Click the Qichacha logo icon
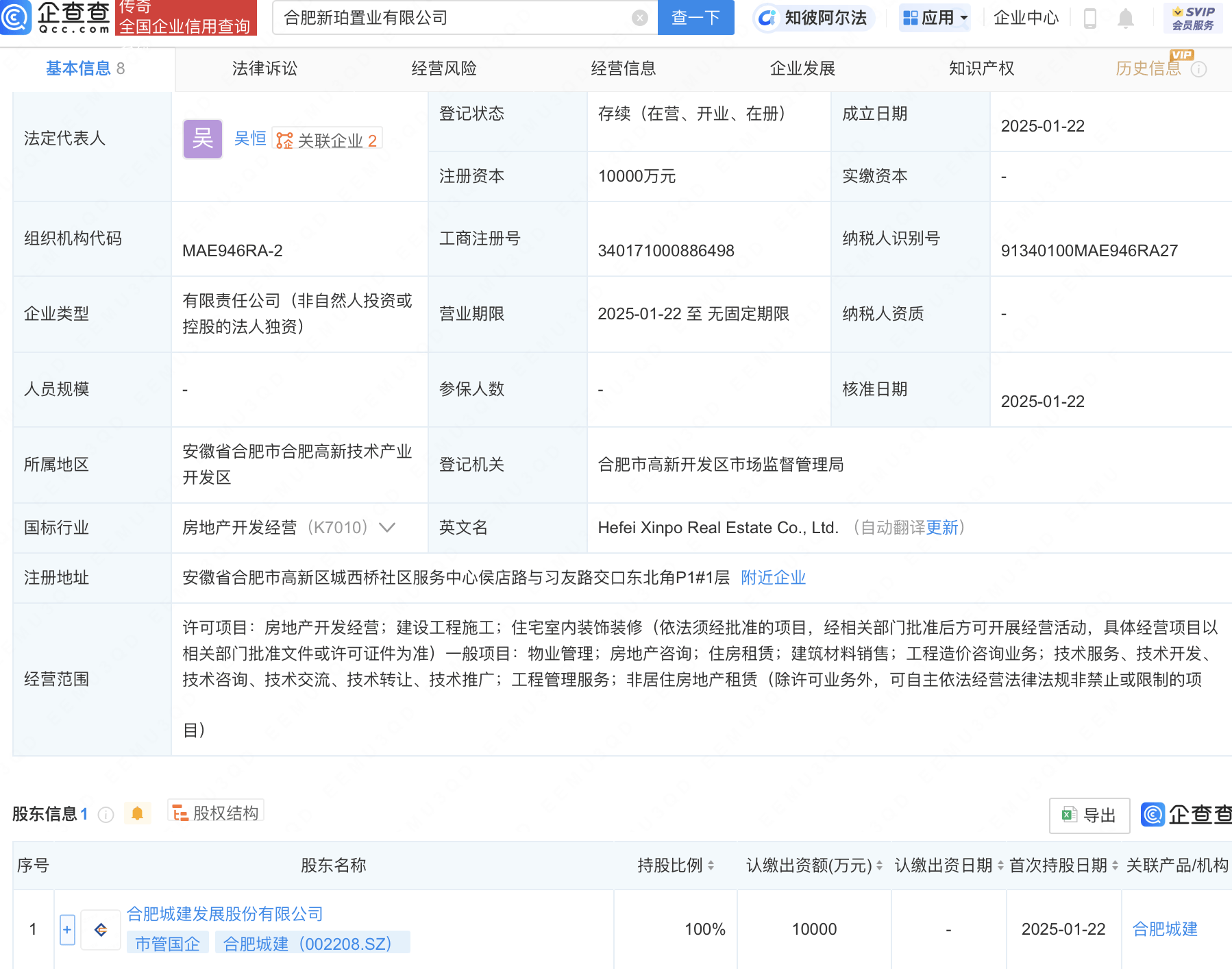Image resolution: width=1232 pixels, height=969 pixels. 15,16
